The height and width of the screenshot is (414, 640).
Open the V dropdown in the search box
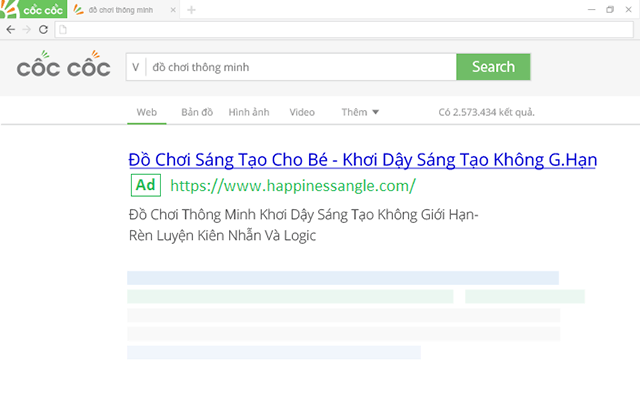tap(136, 67)
